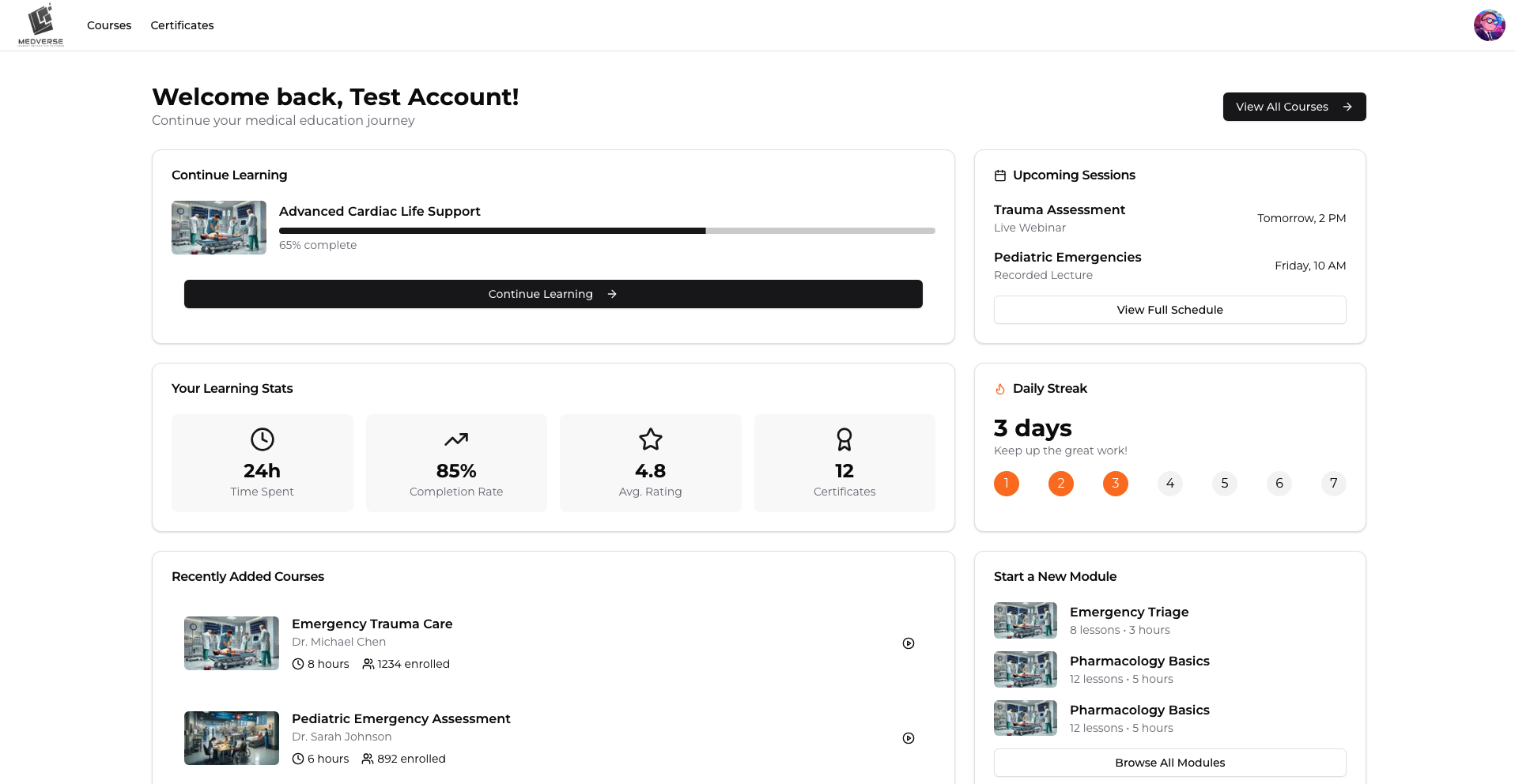Go to the Certificates nav item
The width and height of the screenshot is (1515, 784).
pos(182,25)
